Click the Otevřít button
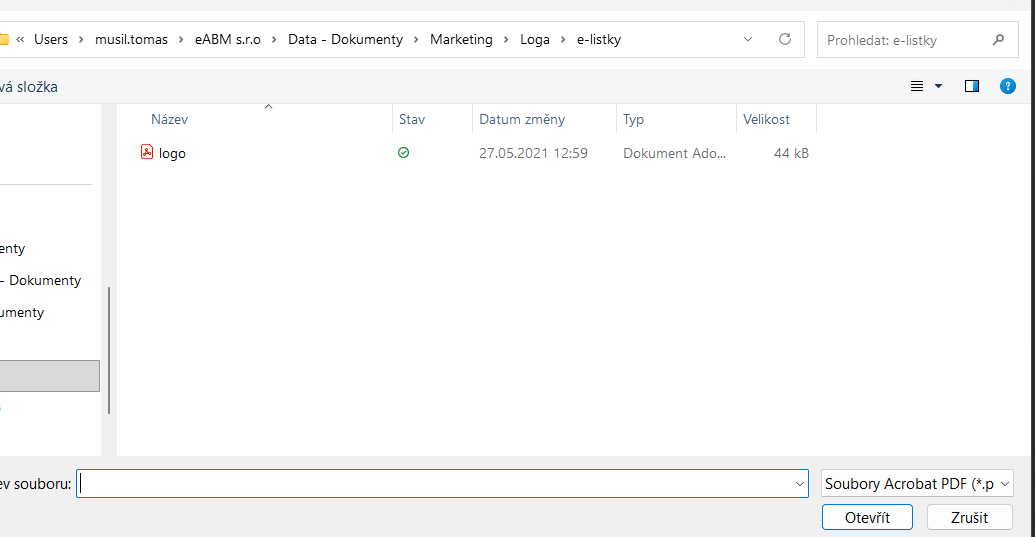The height and width of the screenshot is (537, 1035). [x=867, y=517]
